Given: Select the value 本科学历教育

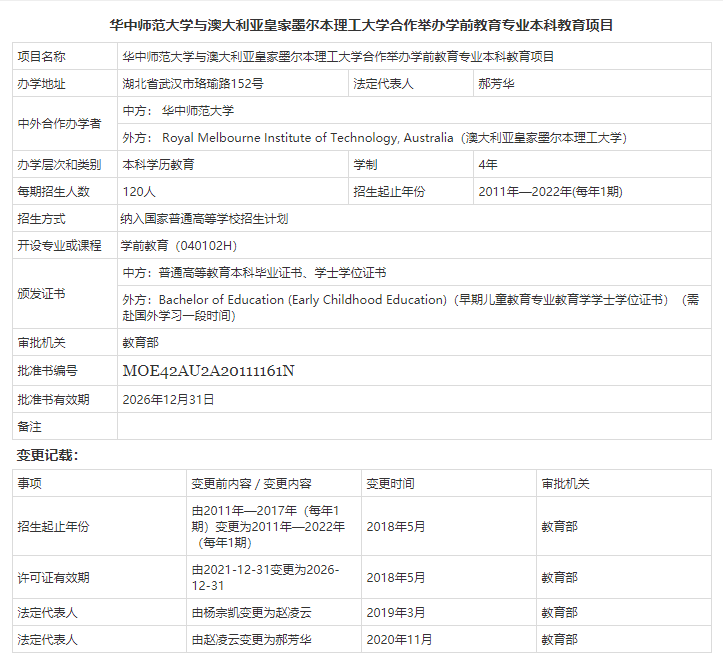Looking at the screenshot, I should tap(158, 165).
